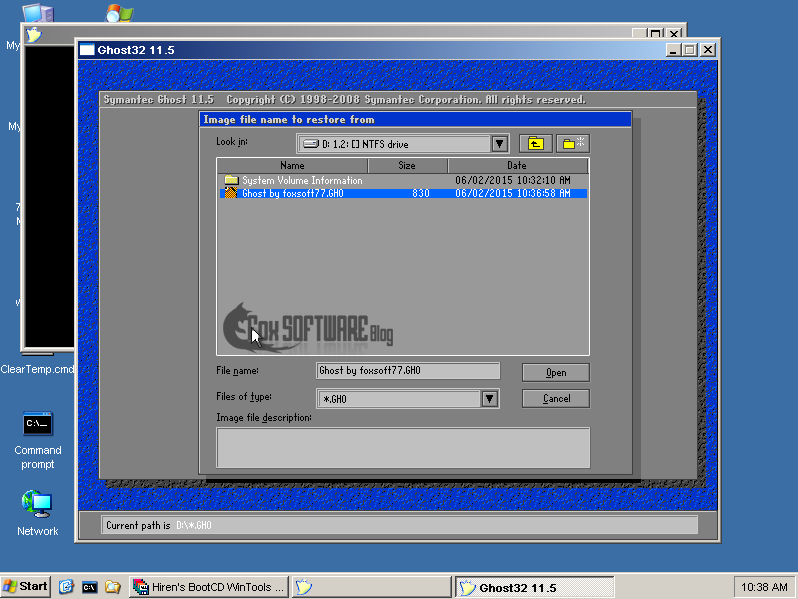The width and height of the screenshot is (798, 599).
Task: Click the size value 830
Action: pyautogui.click(x=420, y=193)
